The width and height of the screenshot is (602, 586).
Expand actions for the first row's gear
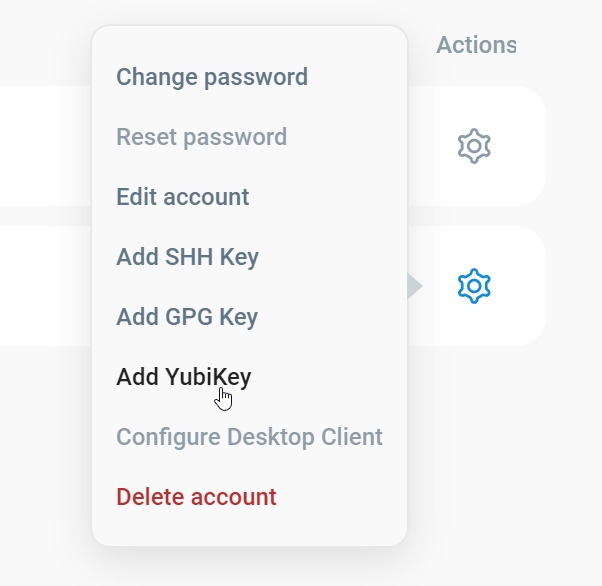[474, 147]
